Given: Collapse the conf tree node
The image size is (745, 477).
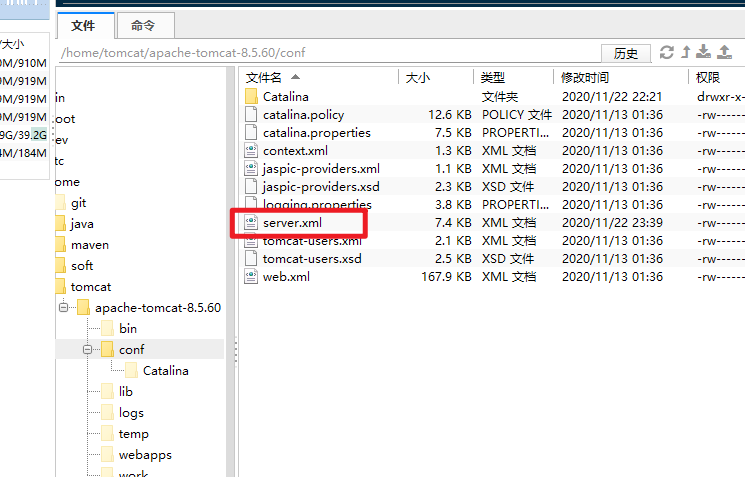Looking at the screenshot, I should 87,350.
